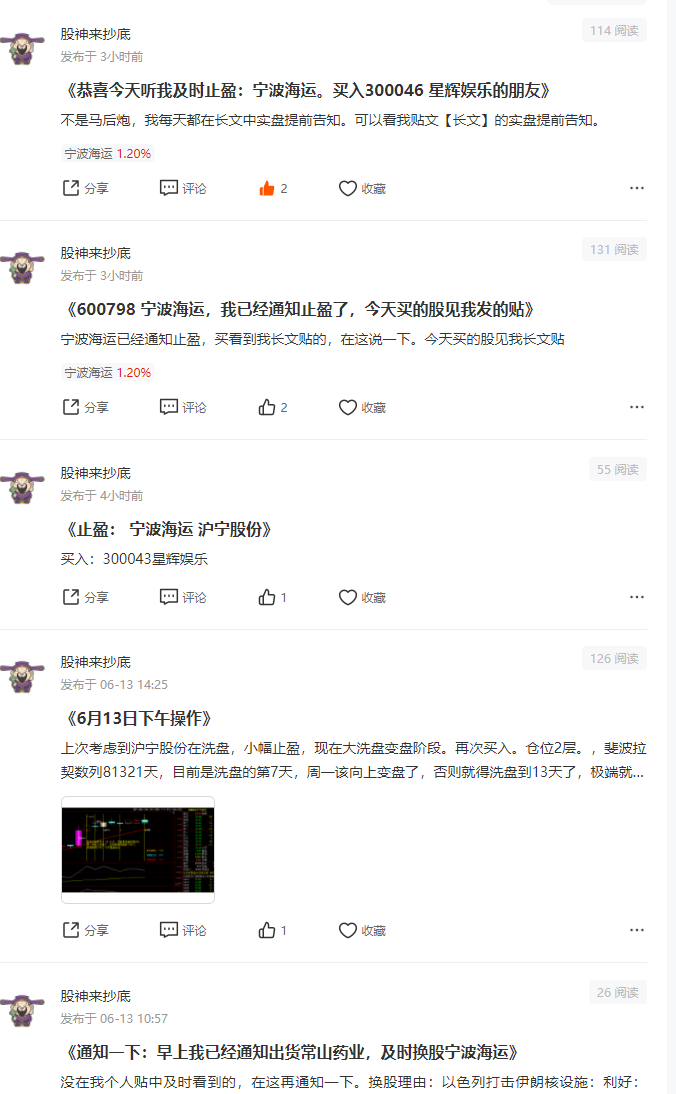Like the 6月13日下午操作 post
The width and height of the screenshot is (676, 1094).
273,930
